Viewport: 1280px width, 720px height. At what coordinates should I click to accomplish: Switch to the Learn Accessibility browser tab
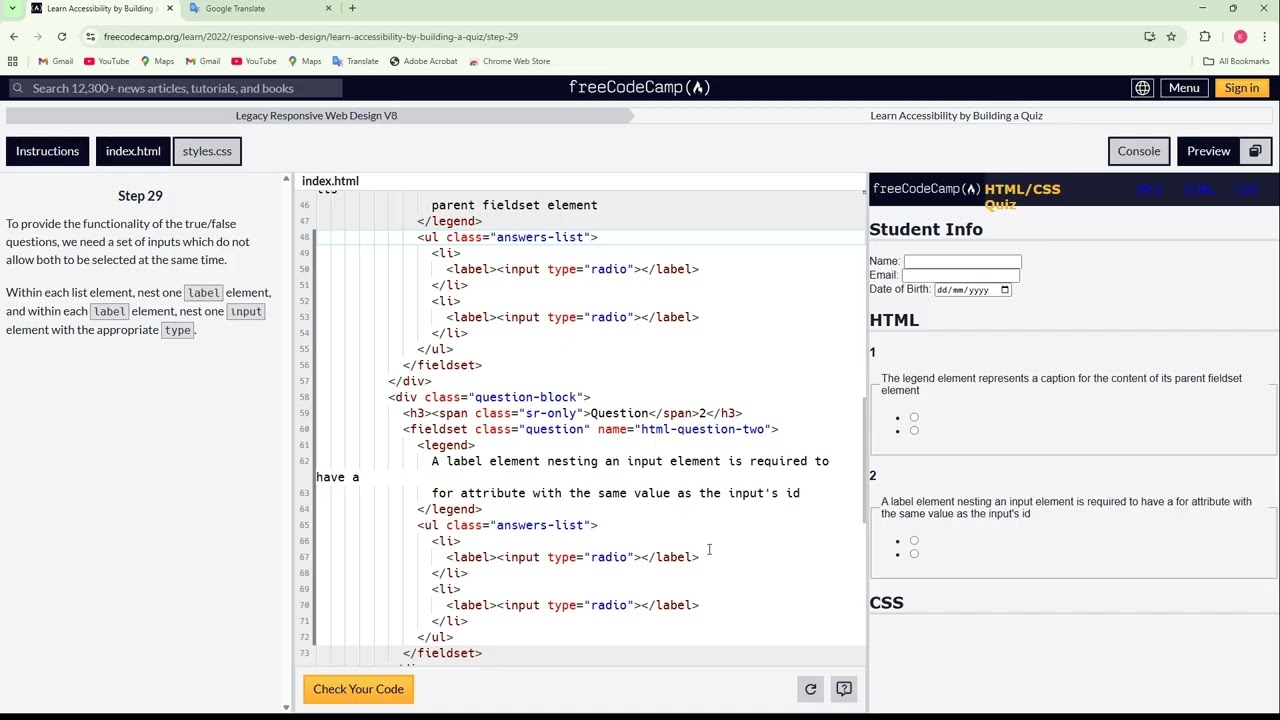[100, 8]
